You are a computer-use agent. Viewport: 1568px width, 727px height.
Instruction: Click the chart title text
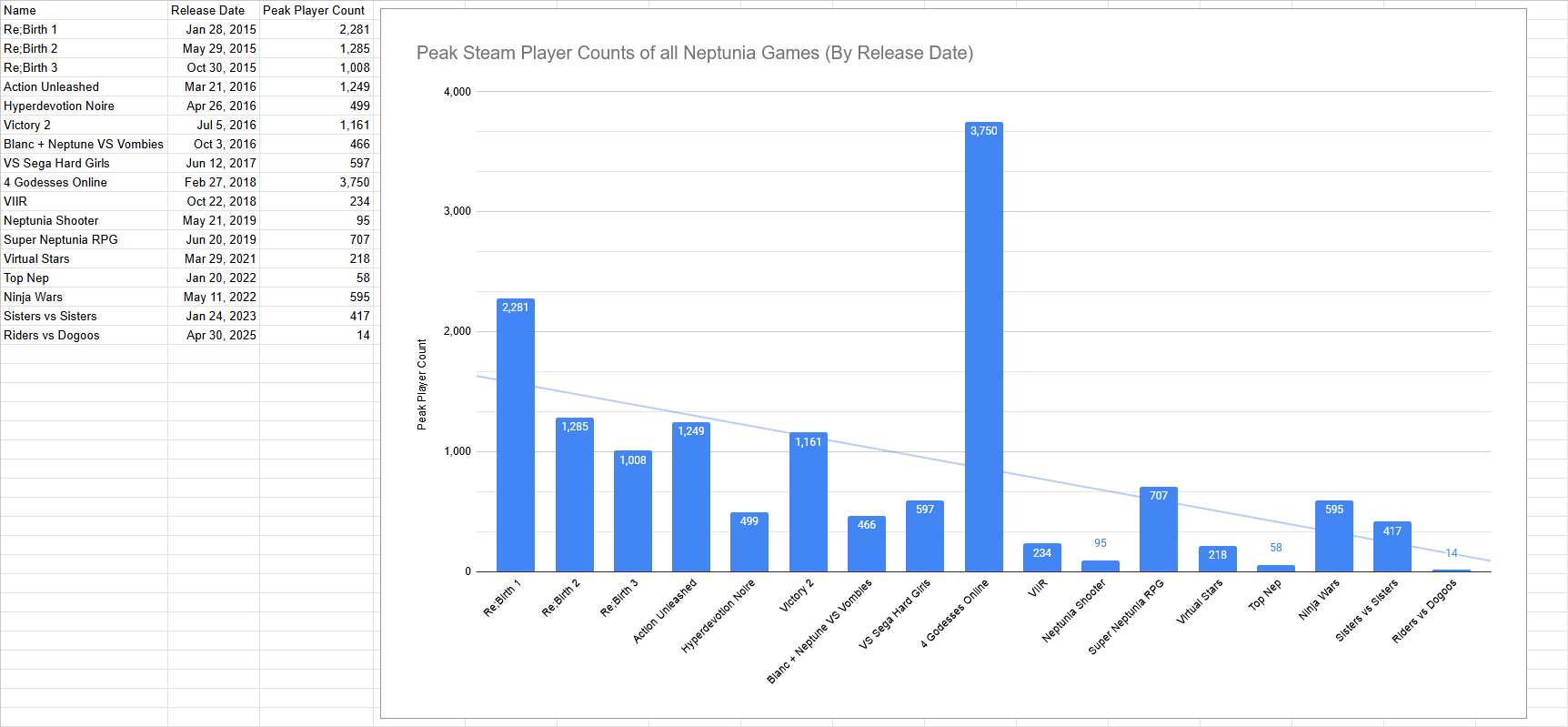[x=695, y=53]
